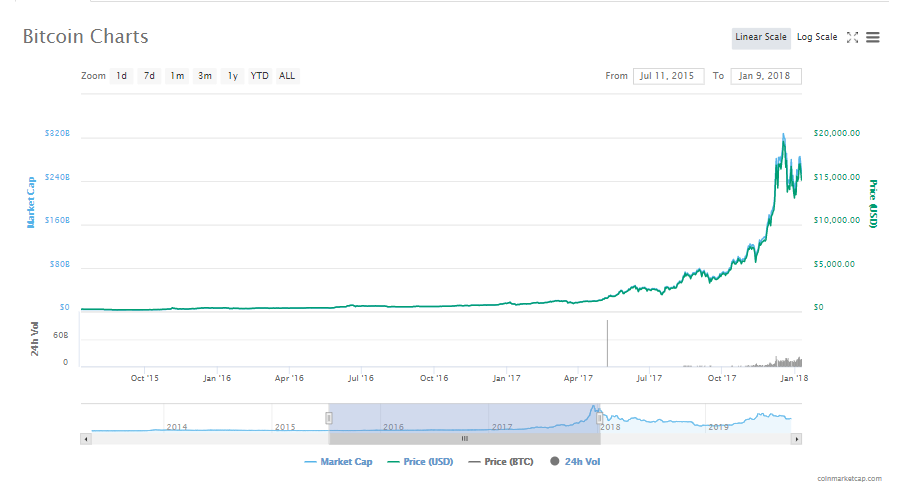Toggle the Price (BTC) series in legend
Image resolution: width=904 pixels, height=493 pixels.
tap(501, 462)
